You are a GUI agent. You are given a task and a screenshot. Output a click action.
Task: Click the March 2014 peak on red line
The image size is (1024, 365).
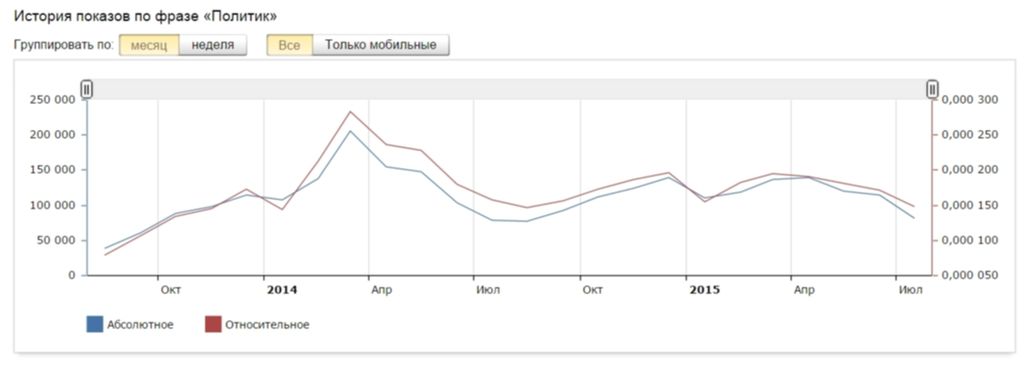click(x=350, y=112)
